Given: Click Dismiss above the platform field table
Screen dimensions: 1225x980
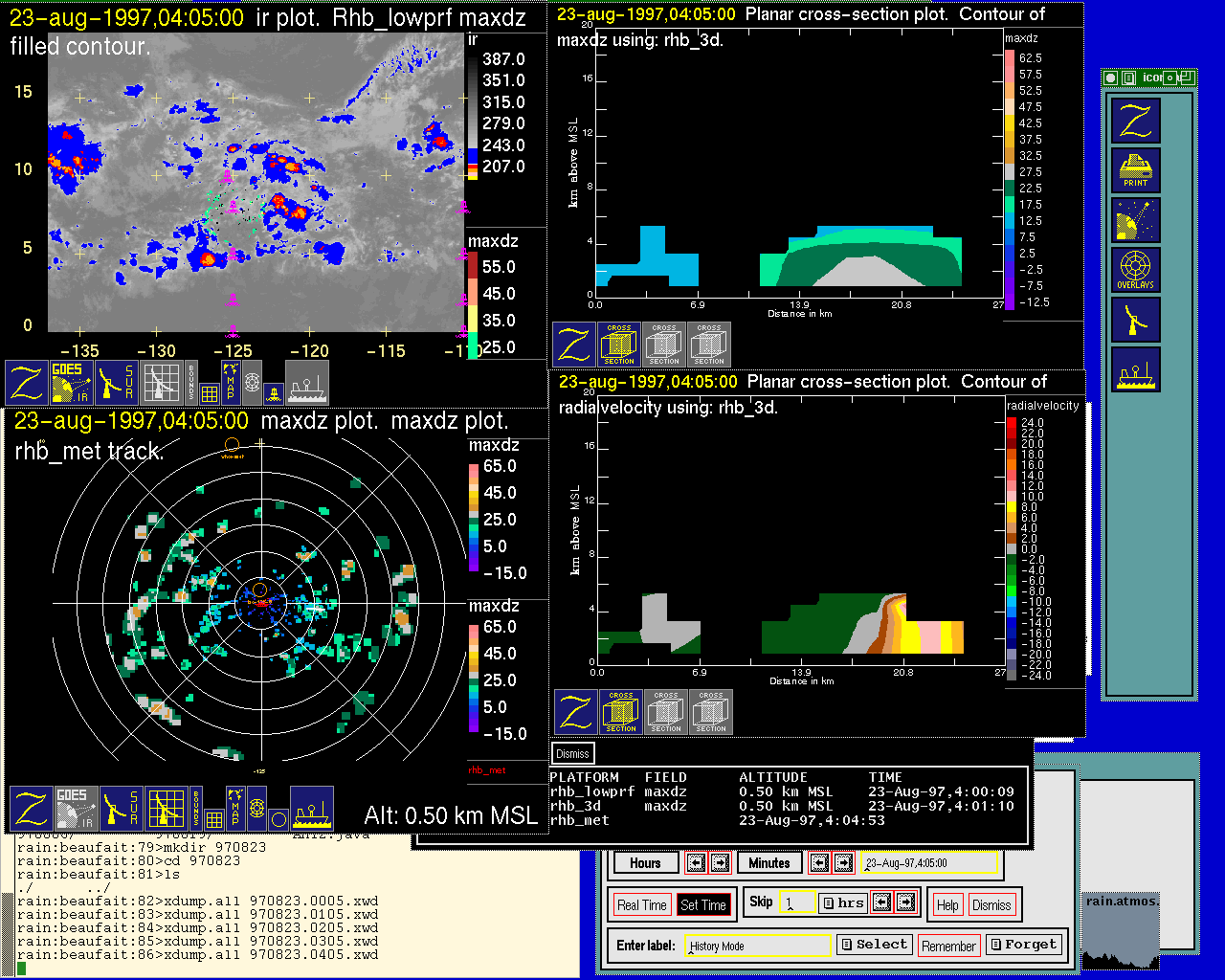Looking at the screenshot, I should [572, 753].
